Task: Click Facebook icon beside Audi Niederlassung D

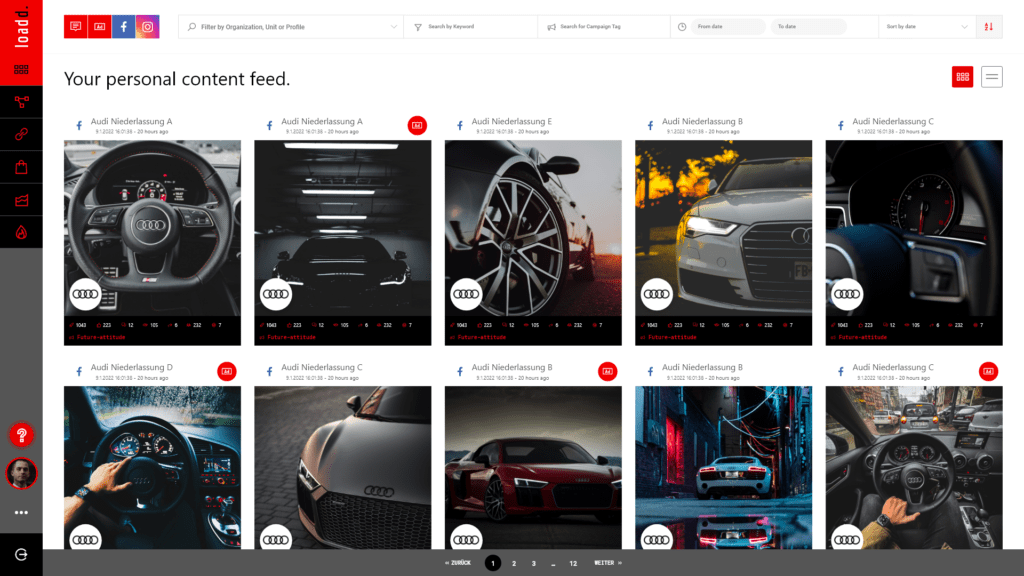Action: [x=79, y=372]
